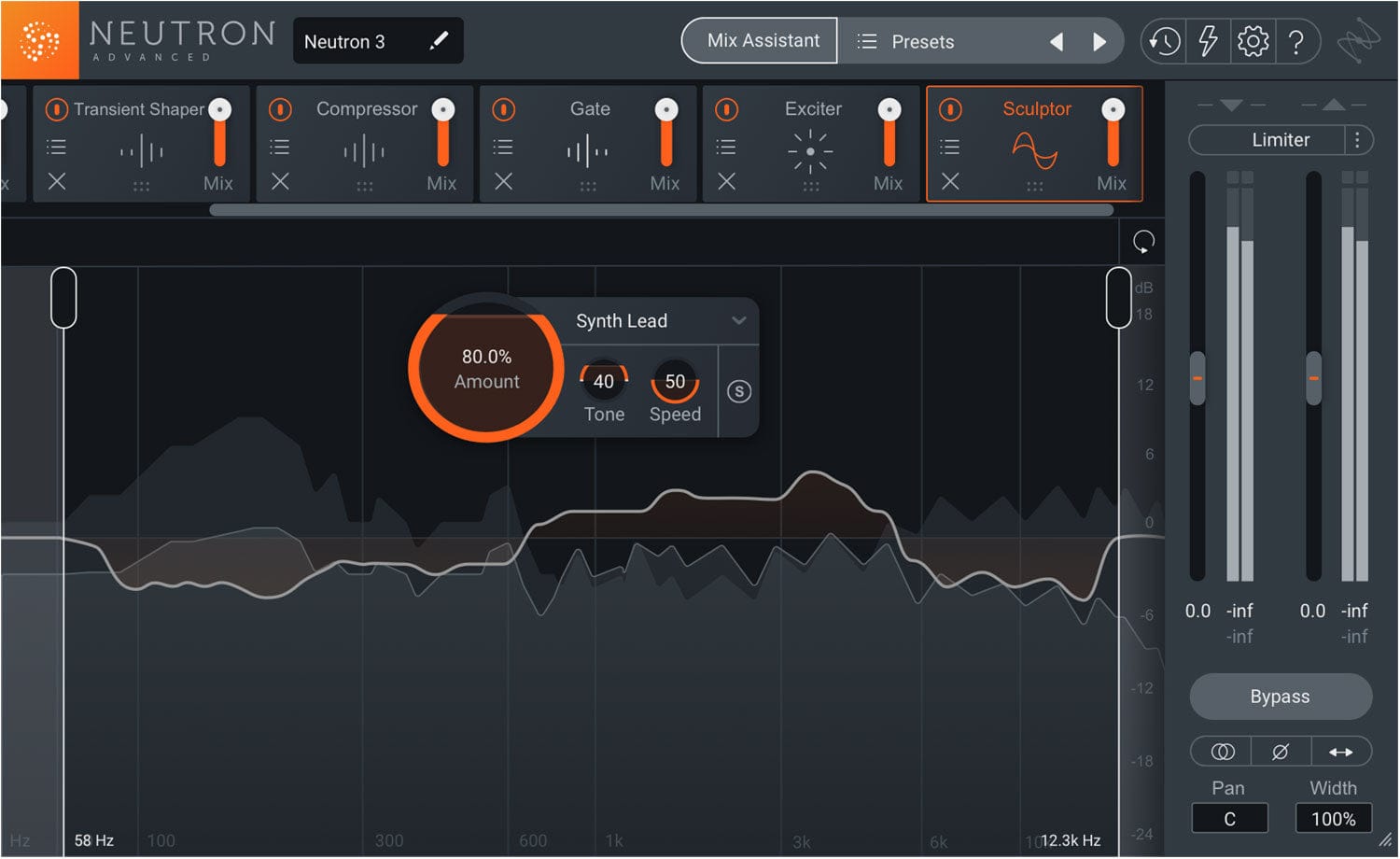Click the Mix Assistant button

coord(762,41)
